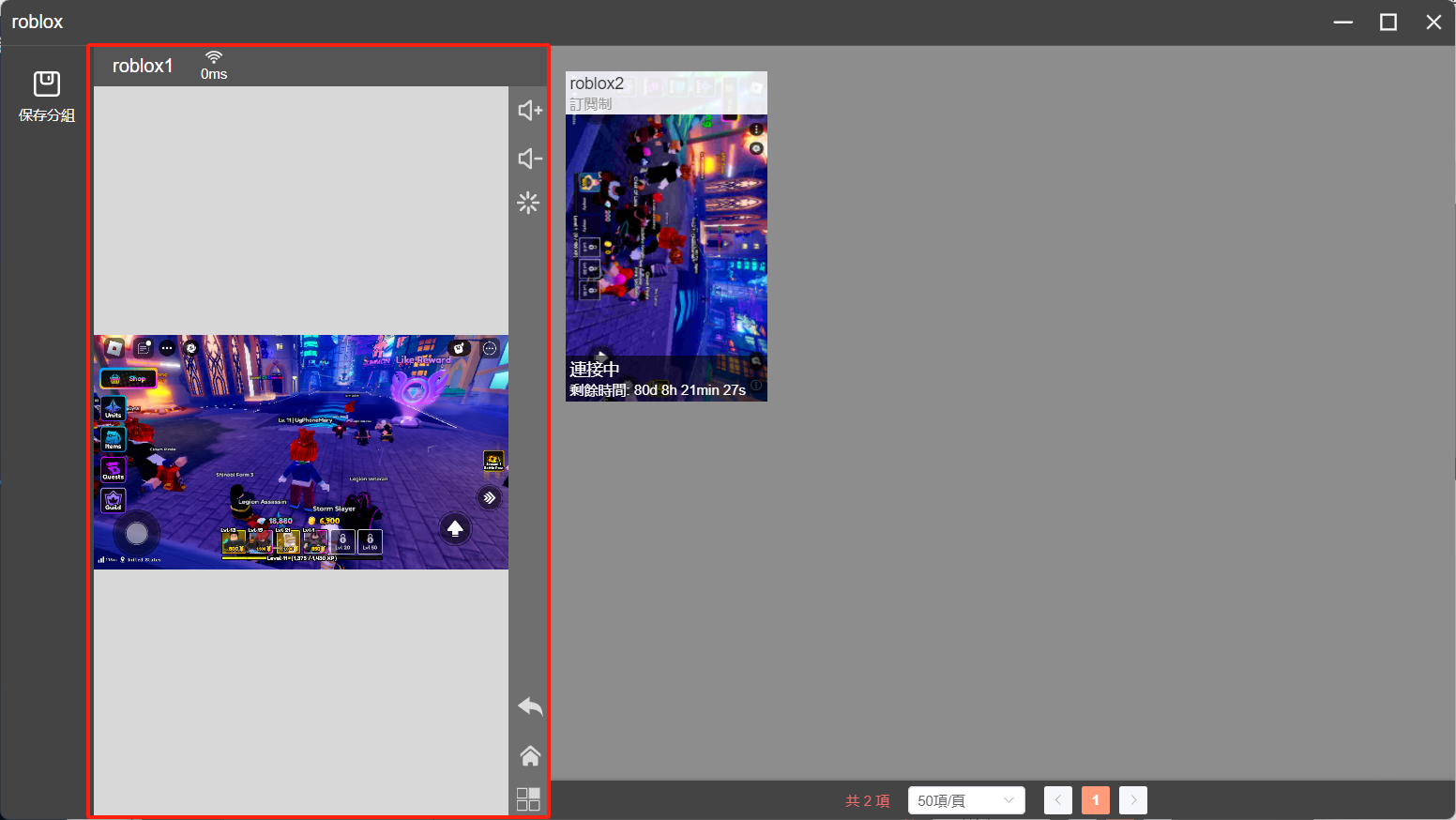Tap the virtual joystick thumb control

(x=137, y=534)
